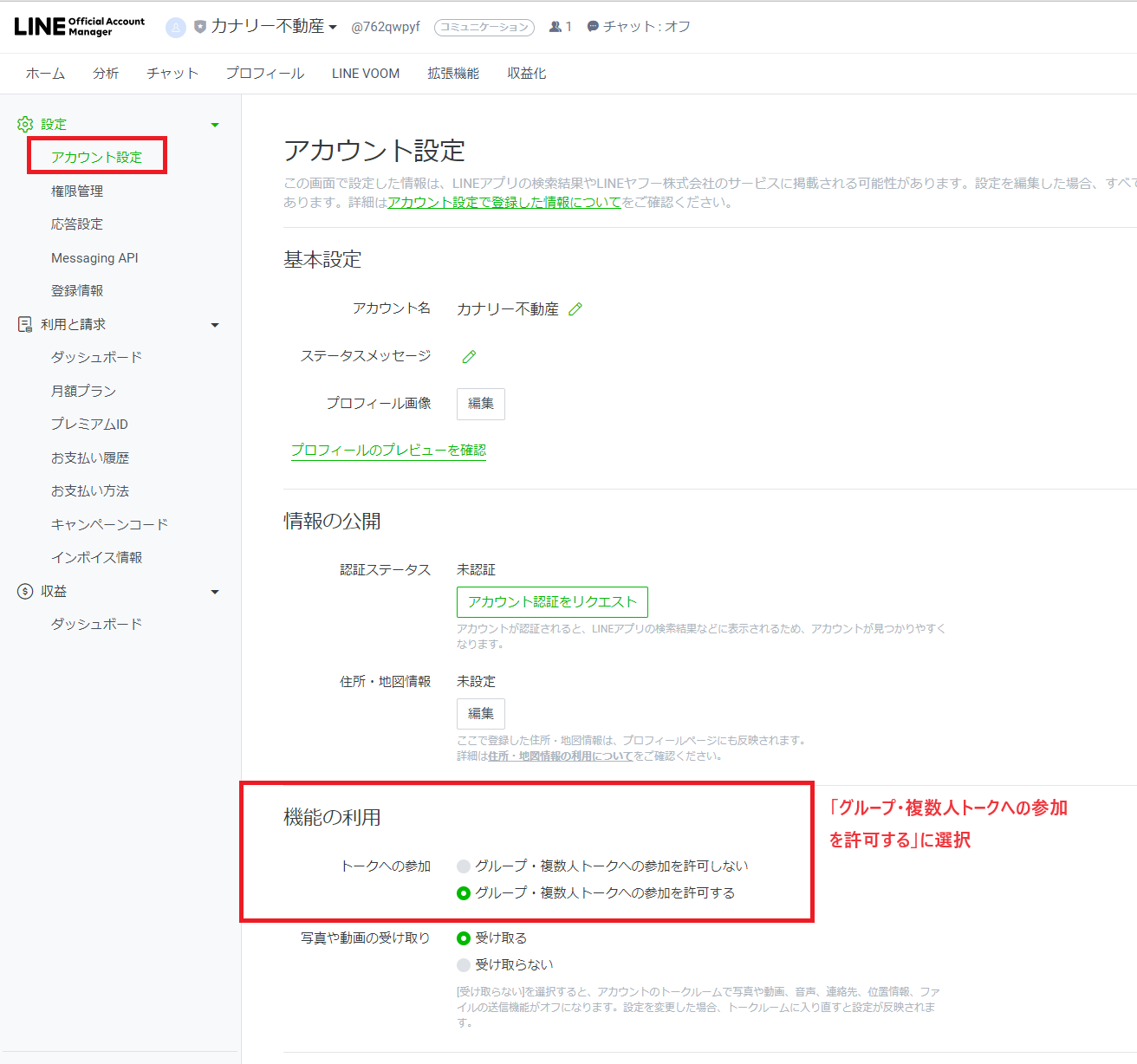Image resolution: width=1137 pixels, height=1064 pixels.
Task: Click the チャット:オフ status text
Action: tap(646, 27)
